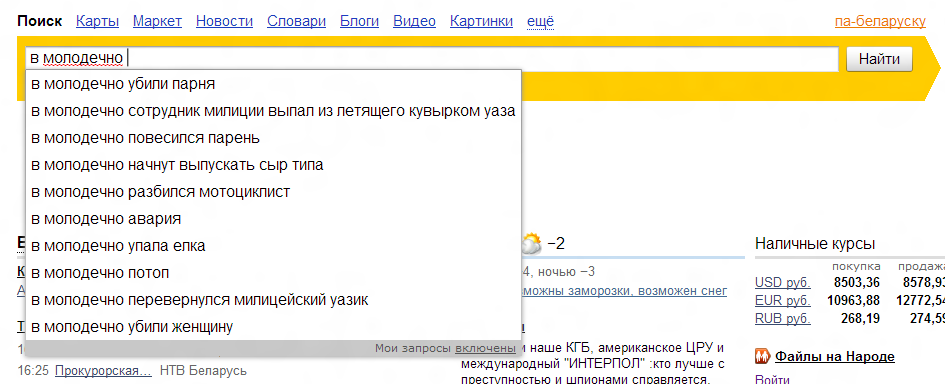
Task: Click the EUR purchase rate 10963,88
Action: point(853,300)
